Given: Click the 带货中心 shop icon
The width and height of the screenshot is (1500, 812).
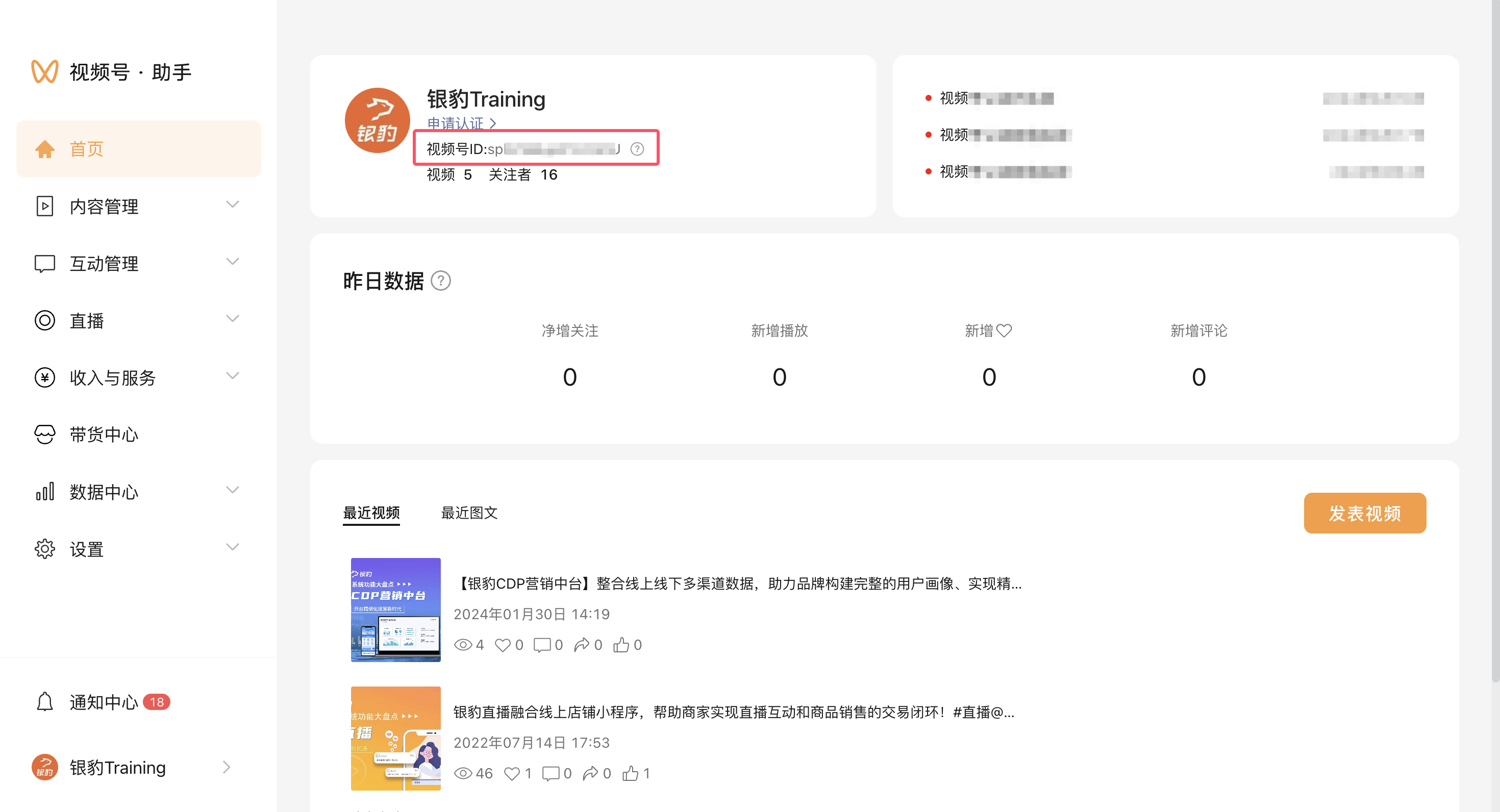Looking at the screenshot, I should [x=45, y=434].
